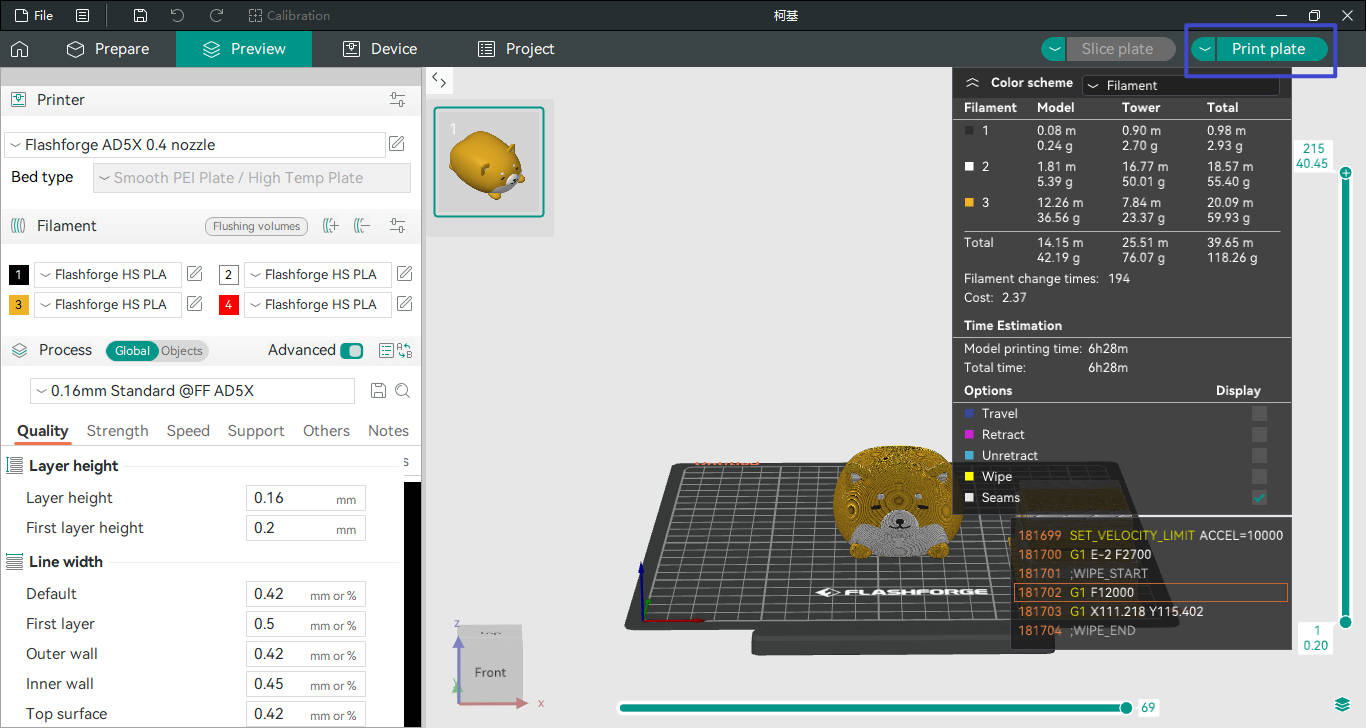Toggle the Seams display checkbox
This screenshot has width=1366, height=728.
click(1259, 497)
